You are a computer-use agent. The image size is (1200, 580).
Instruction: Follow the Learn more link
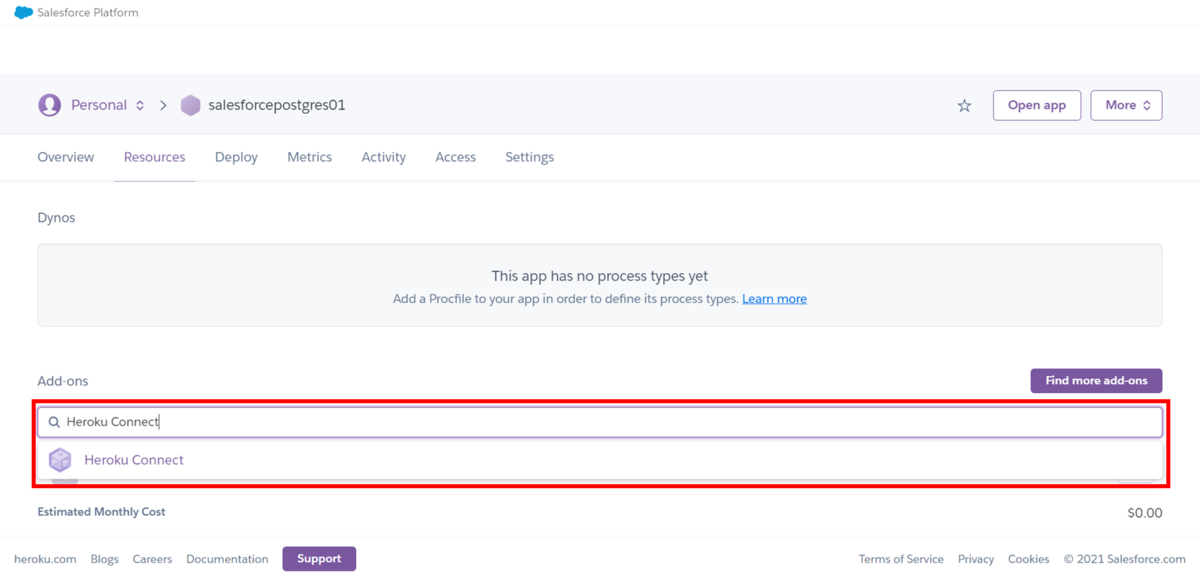[774, 299]
